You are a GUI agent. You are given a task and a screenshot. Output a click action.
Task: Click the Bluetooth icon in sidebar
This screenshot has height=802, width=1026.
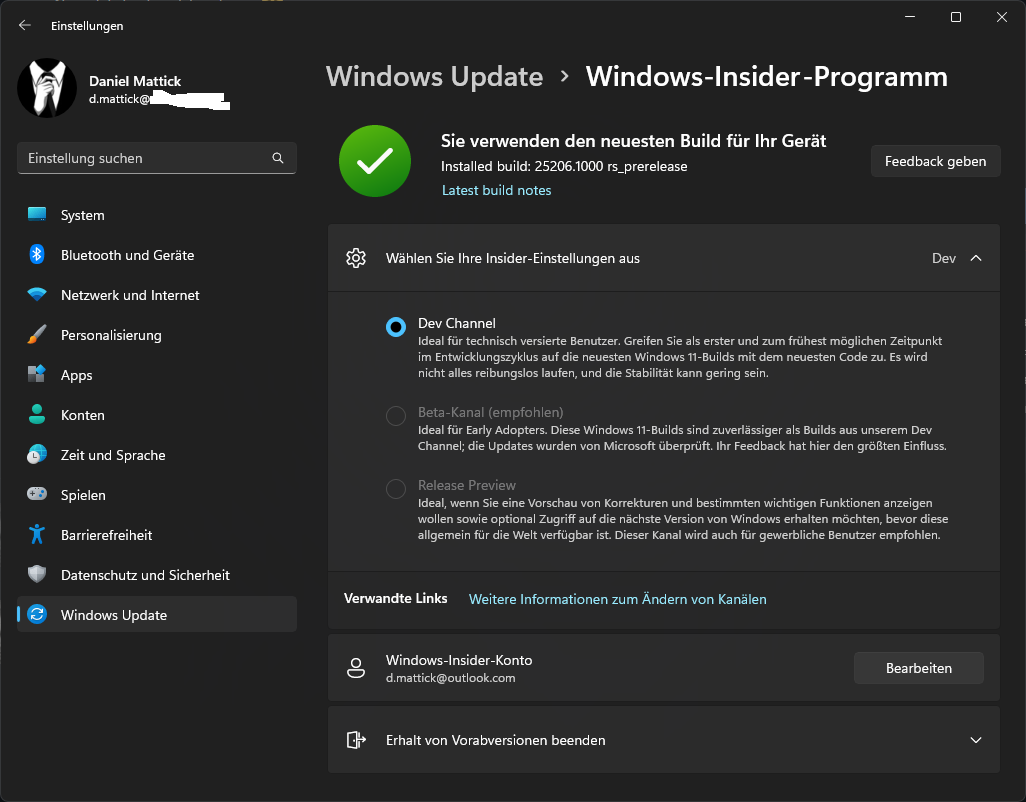(x=37, y=254)
